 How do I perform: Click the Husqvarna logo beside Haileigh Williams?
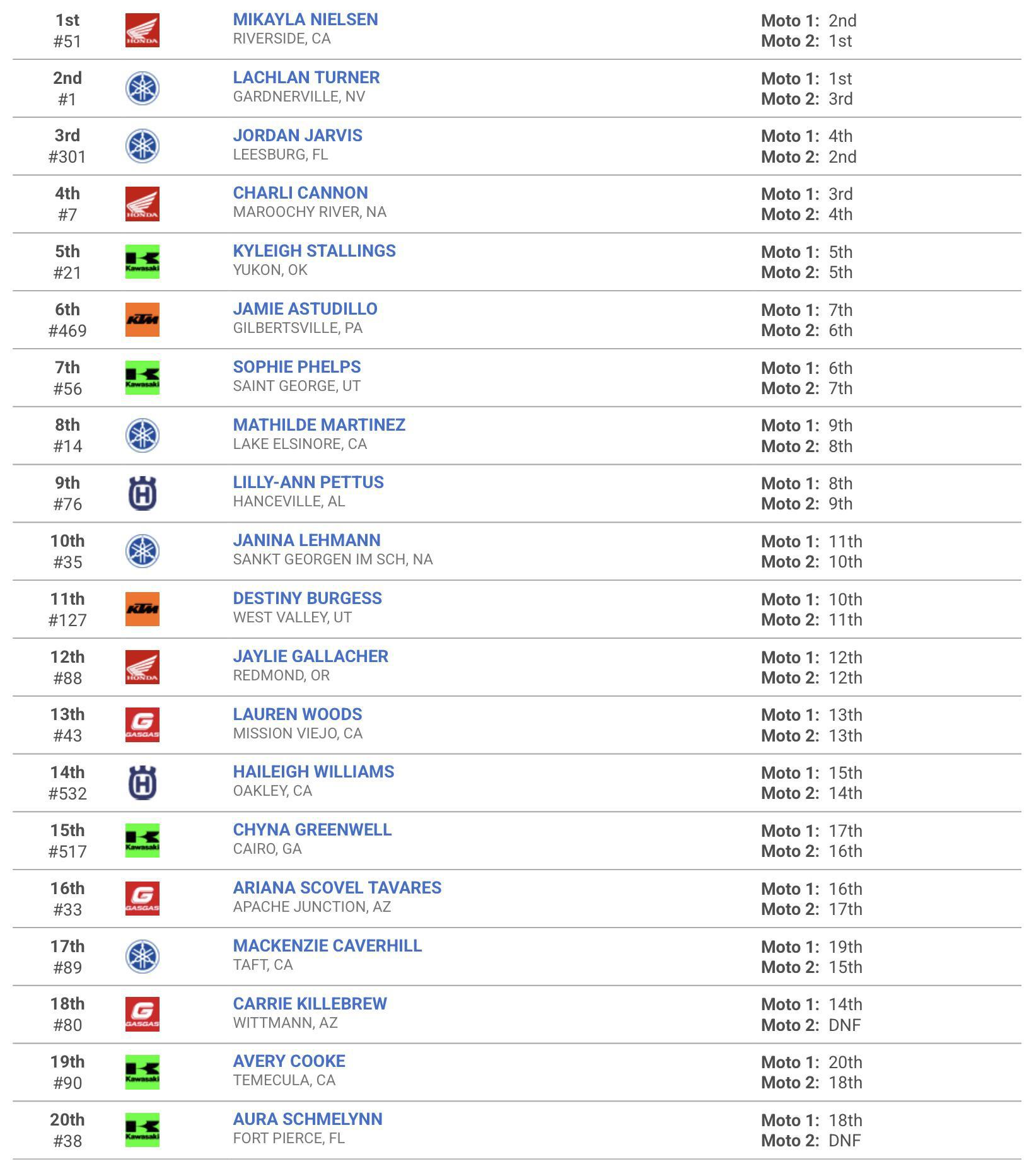pyautogui.click(x=142, y=783)
